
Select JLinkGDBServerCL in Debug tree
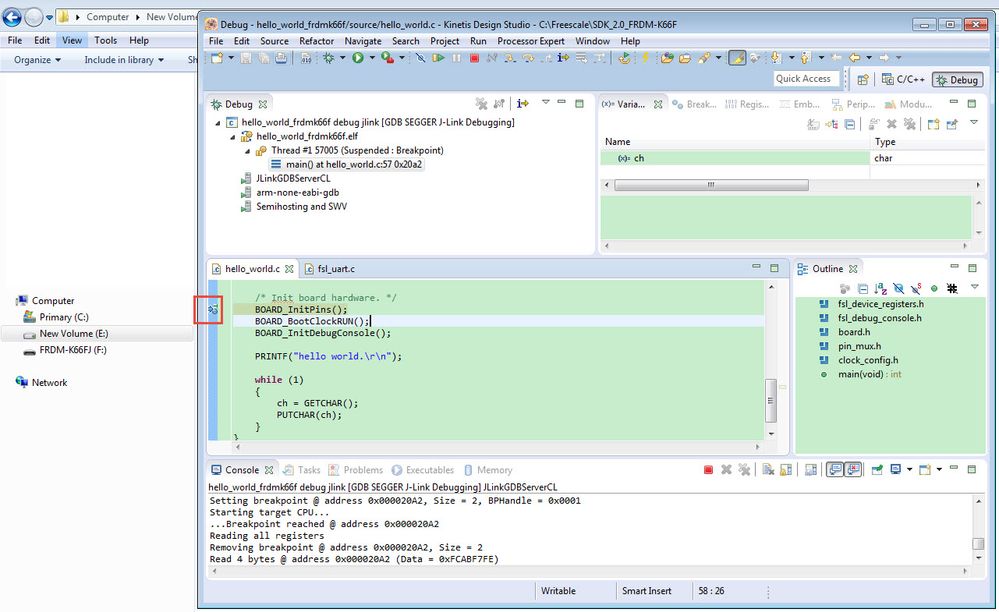coord(285,178)
